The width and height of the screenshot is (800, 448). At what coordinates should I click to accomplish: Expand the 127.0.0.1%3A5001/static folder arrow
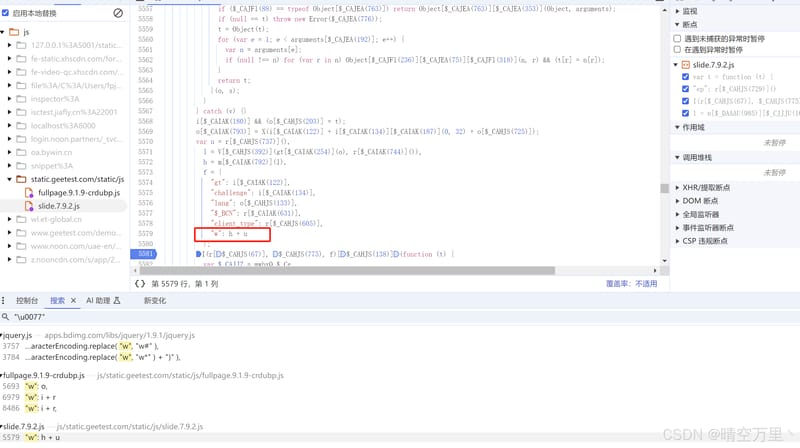[x=9, y=45]
